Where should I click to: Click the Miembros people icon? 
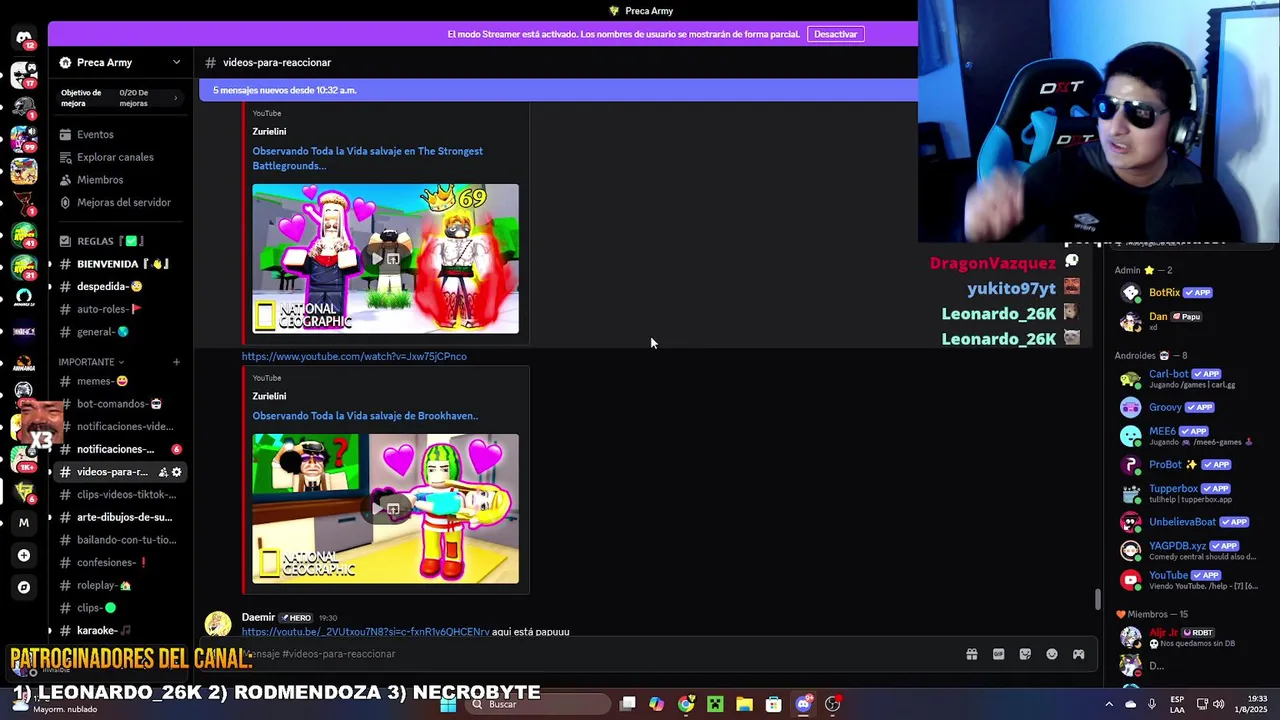(x=65, y=180)
